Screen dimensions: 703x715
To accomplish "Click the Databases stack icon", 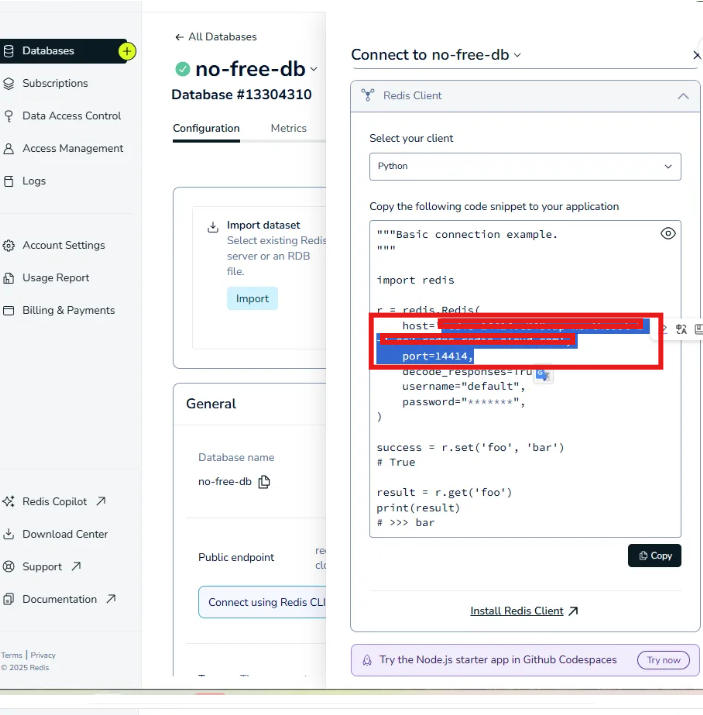I will pyautogui.click(x=8, y=51).
